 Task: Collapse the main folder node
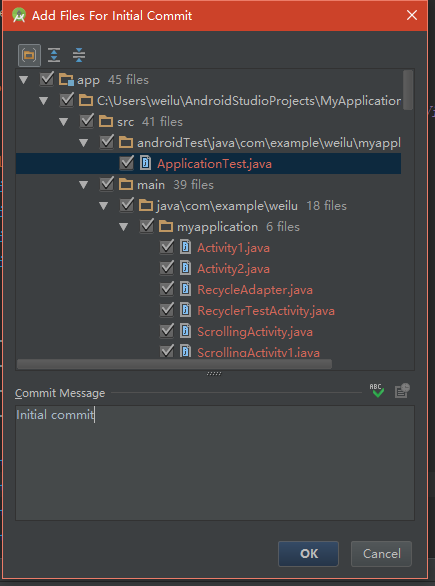[83, 185]
